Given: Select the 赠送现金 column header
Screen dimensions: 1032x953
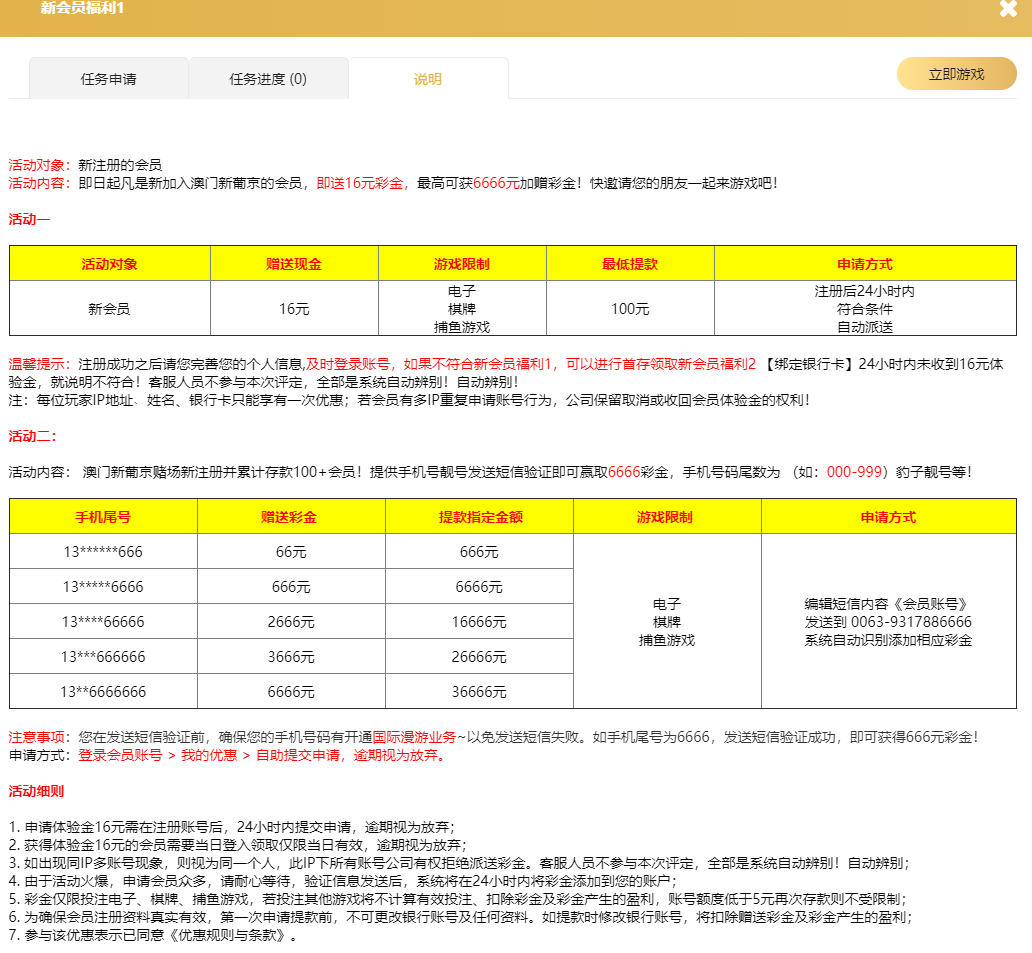Looking at the screenshot, I should 294,264.
